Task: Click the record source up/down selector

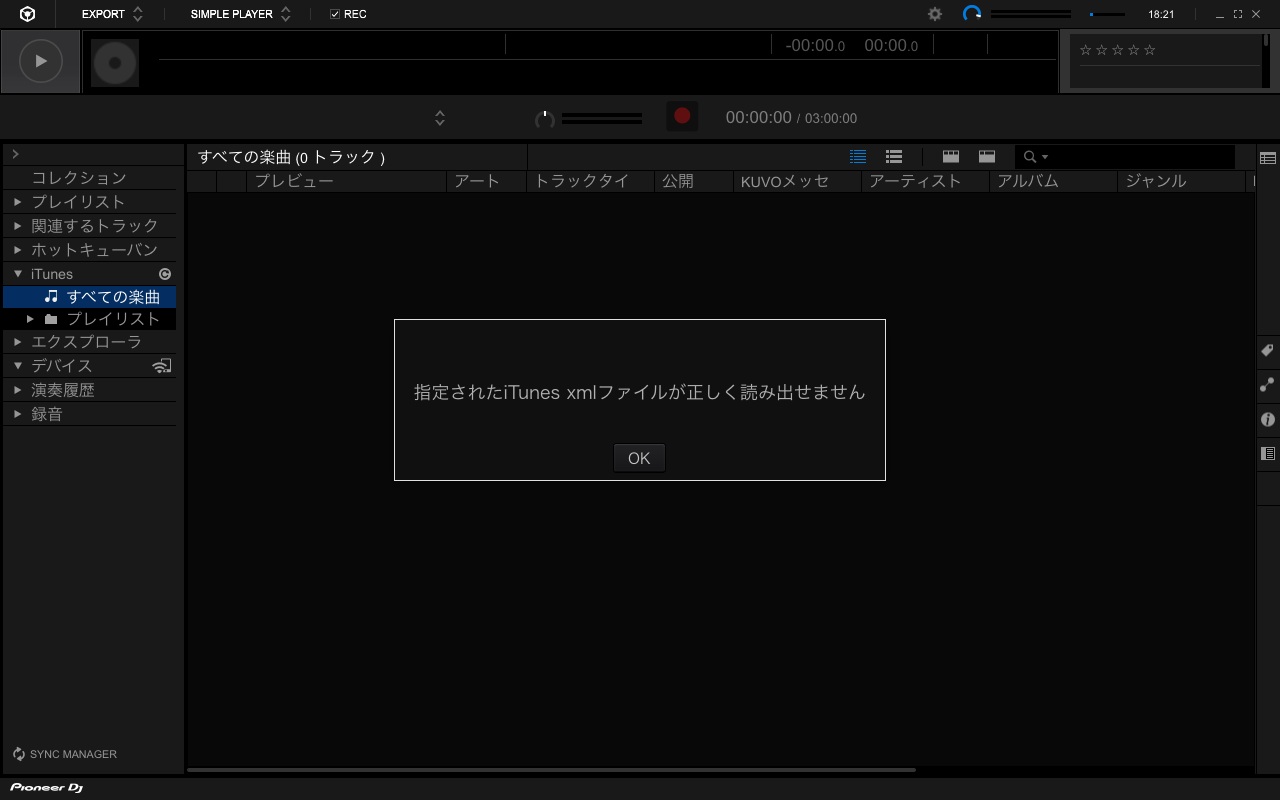Action: click(x=440, y=118)
